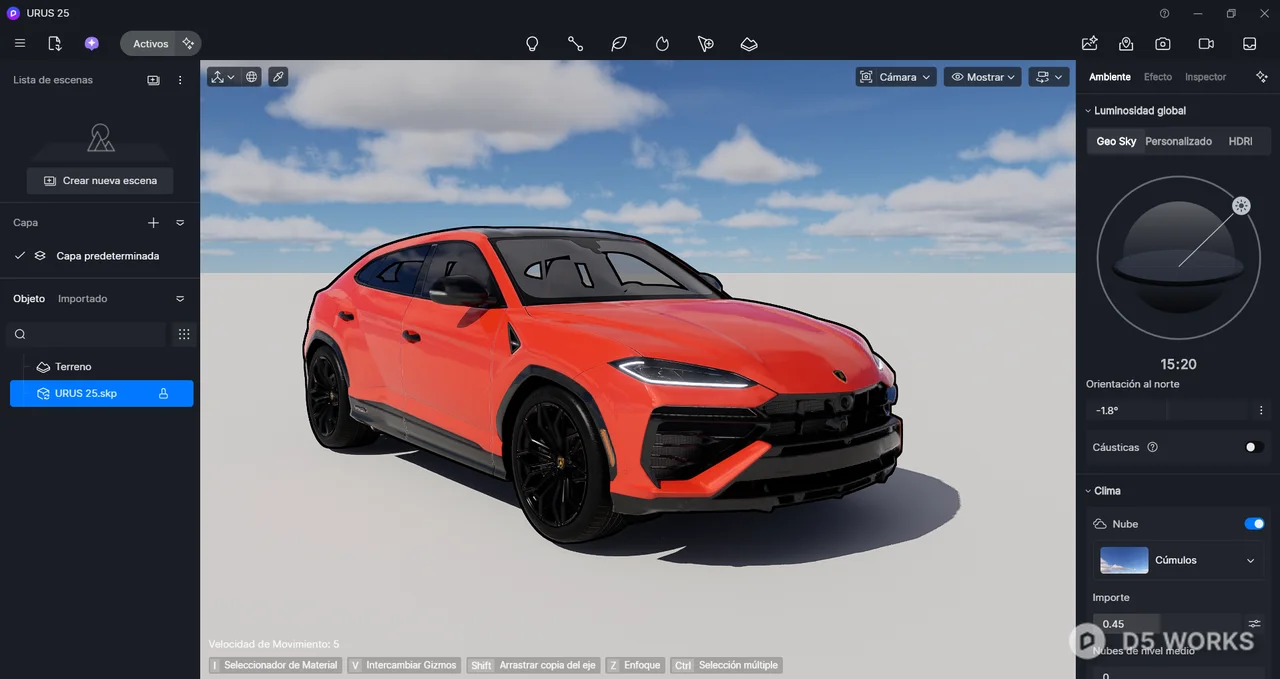Open the Cámara dropdown
Viewport: 1280px width, 679px height.
pyautogui.click(x=896, y=77)
